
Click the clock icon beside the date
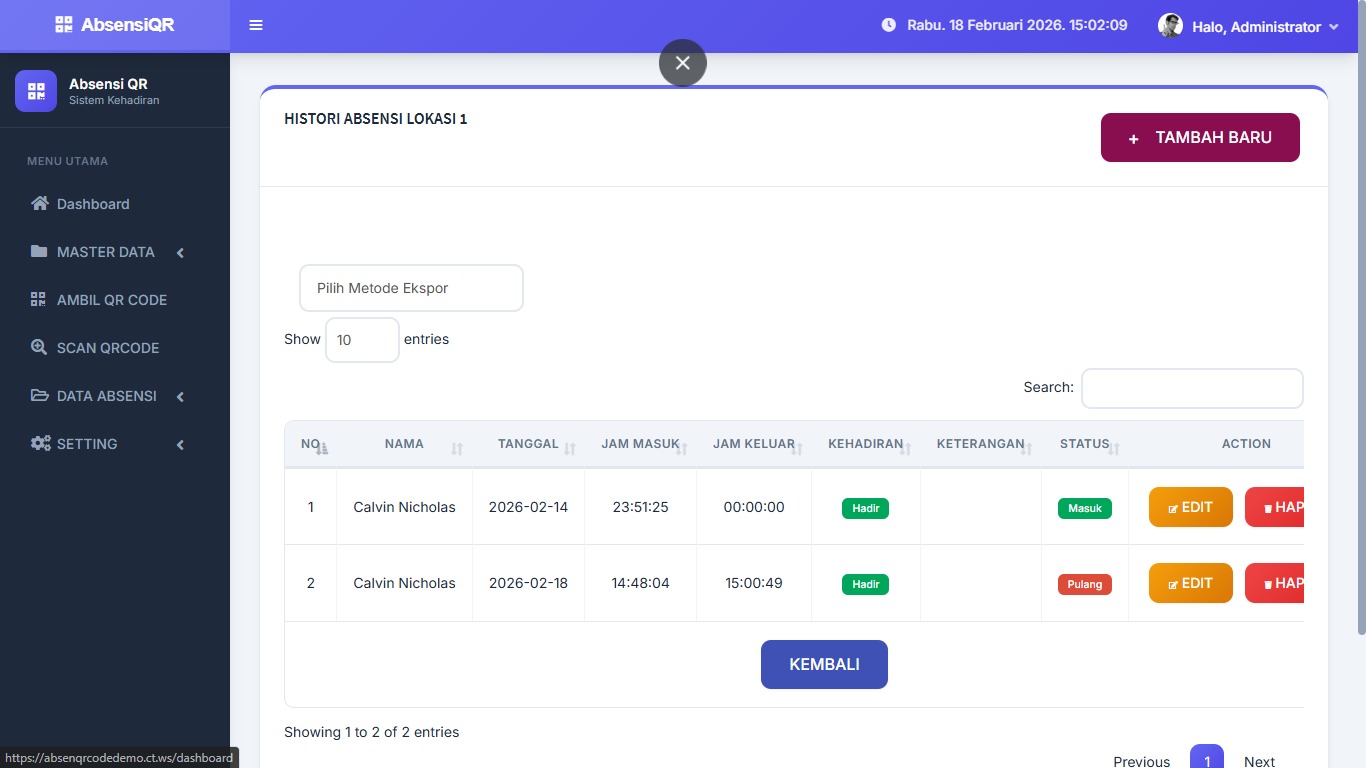tap(888, 25)
